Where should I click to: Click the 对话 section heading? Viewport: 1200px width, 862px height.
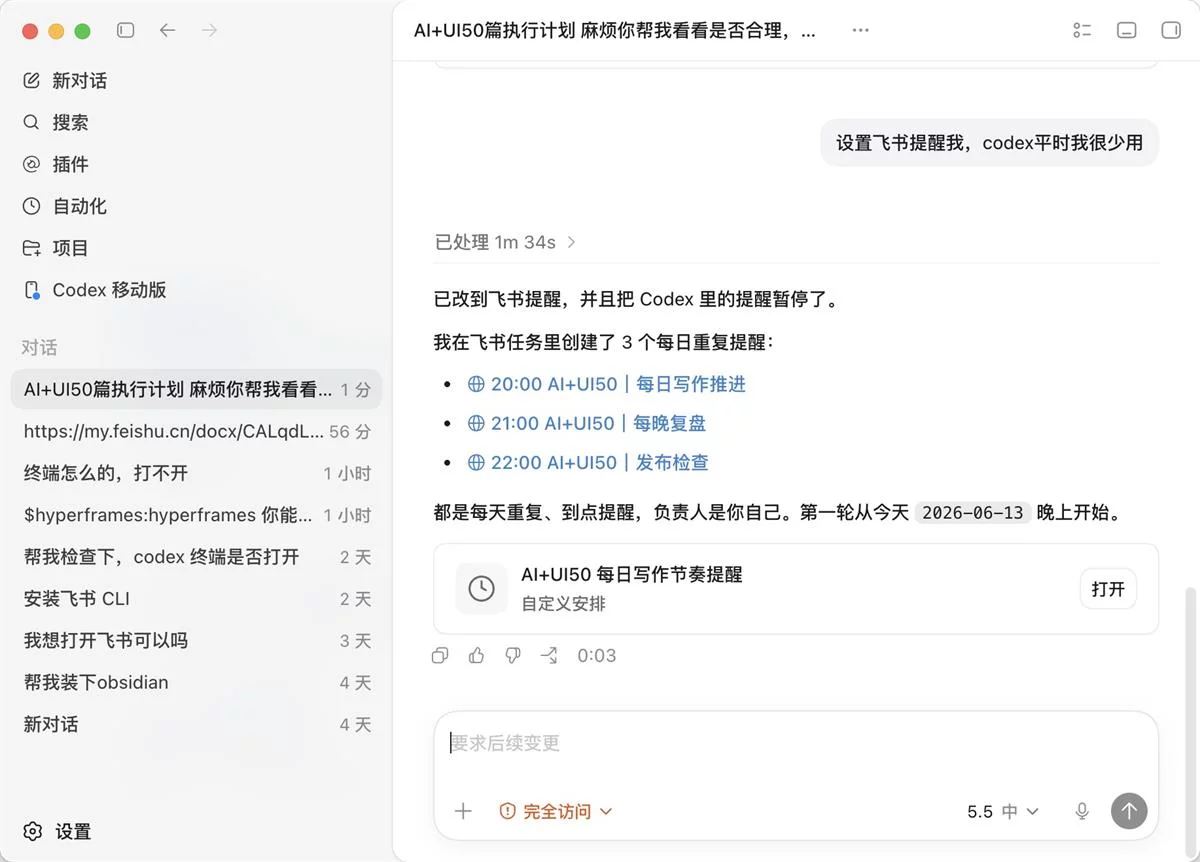40,348
